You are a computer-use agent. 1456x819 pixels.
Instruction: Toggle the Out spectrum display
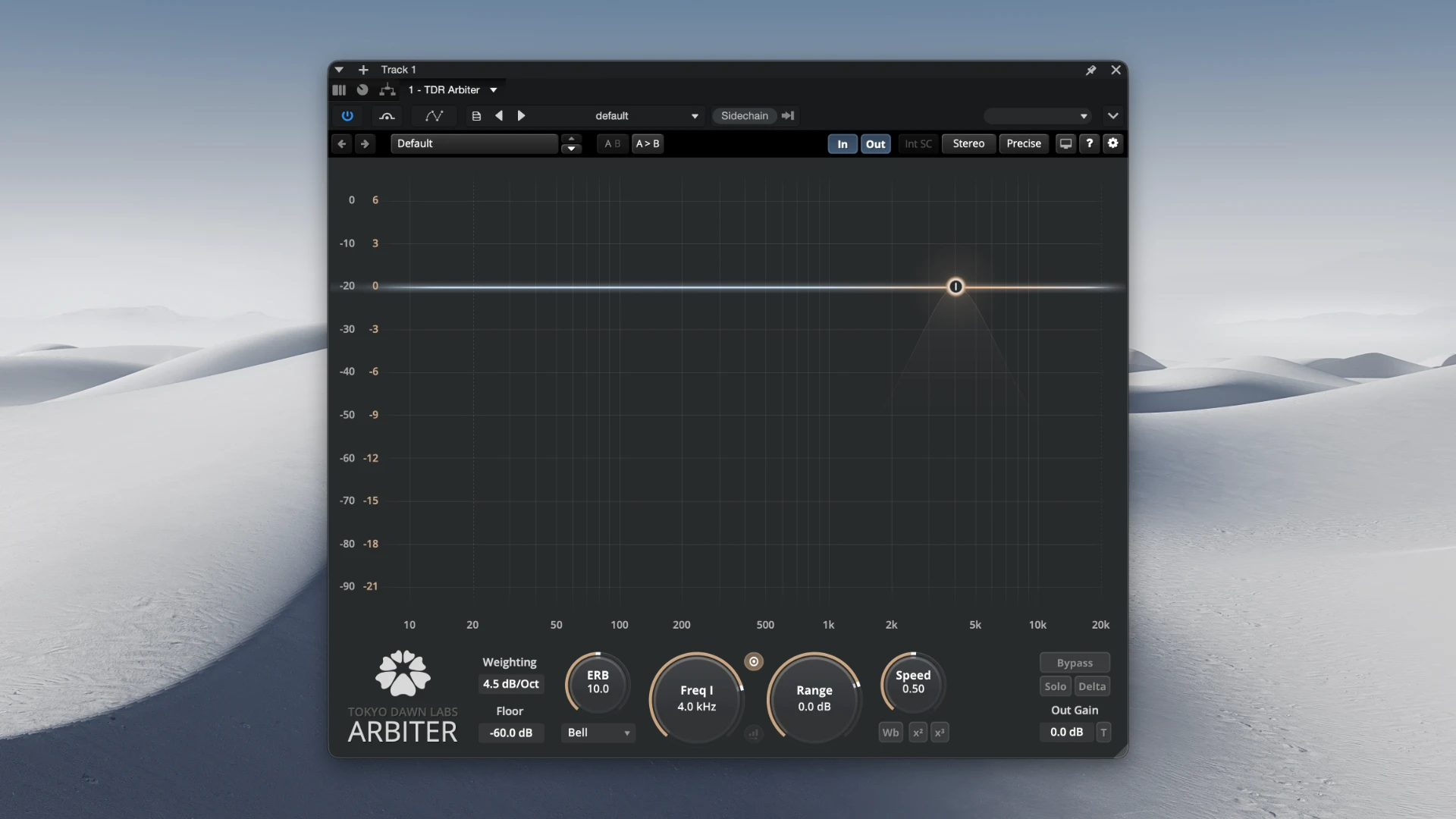tap(876, 144)
